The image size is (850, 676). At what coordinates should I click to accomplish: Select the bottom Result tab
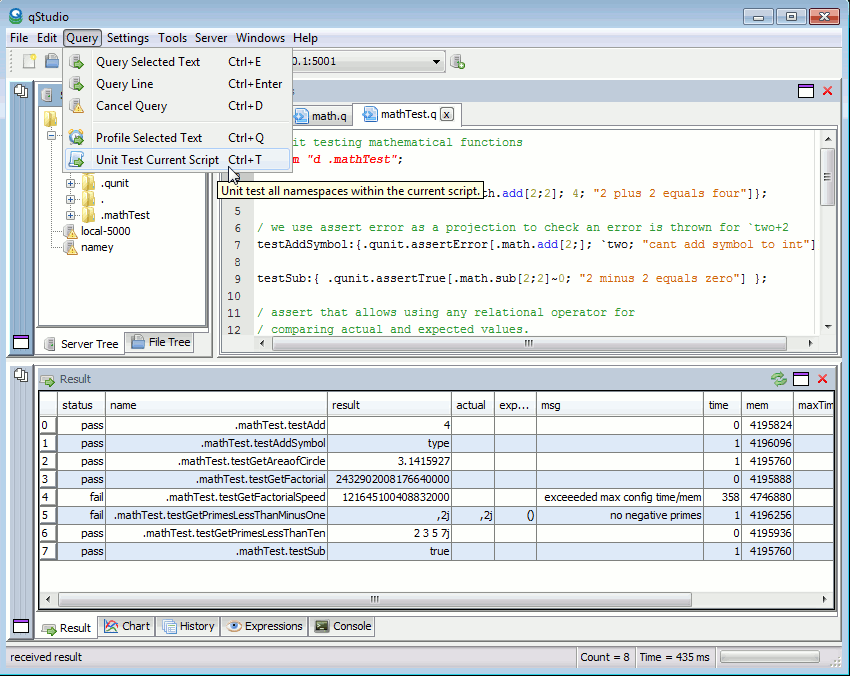pos(67,628)
